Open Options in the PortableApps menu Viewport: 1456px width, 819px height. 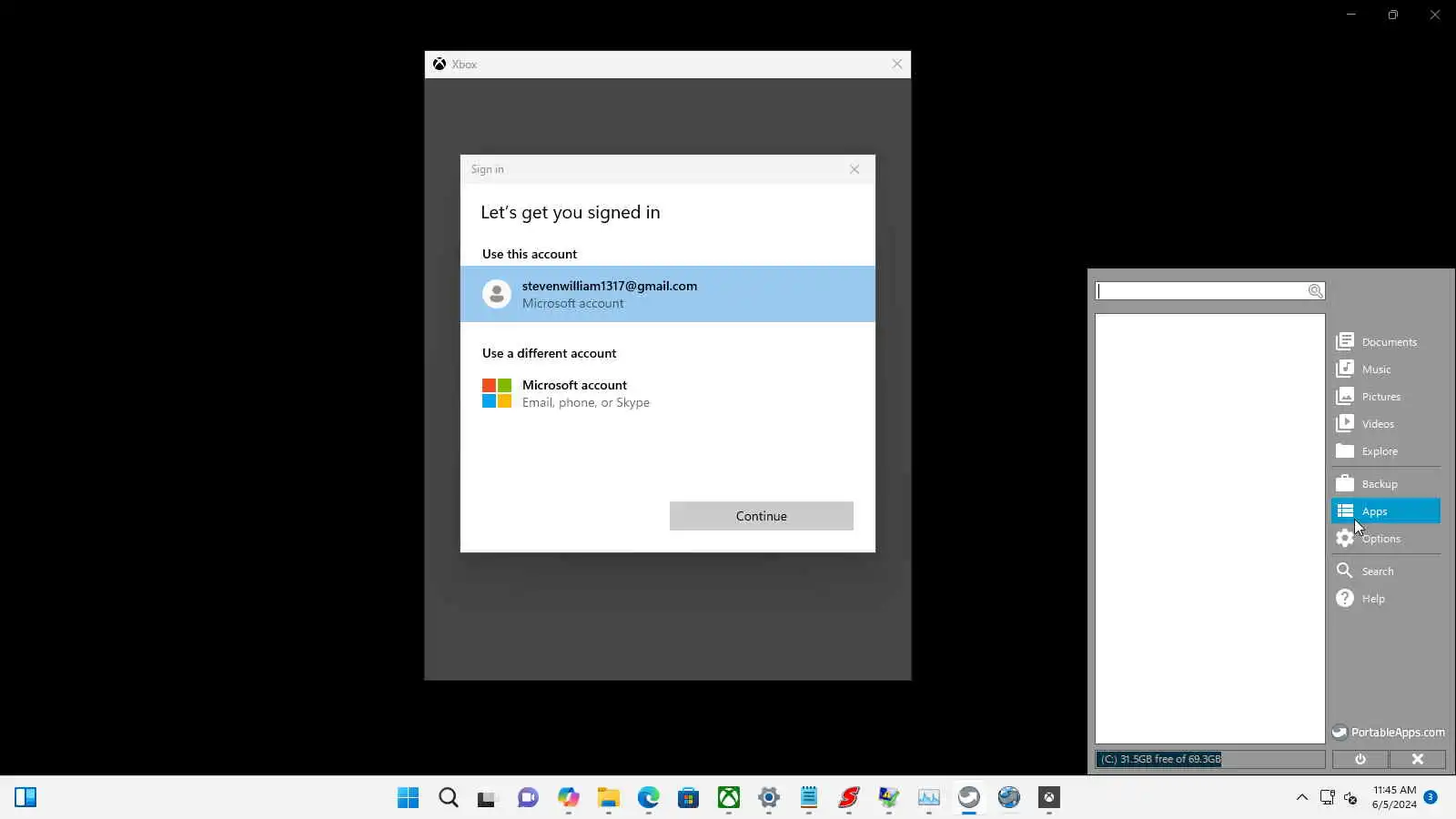(1385, 539)
